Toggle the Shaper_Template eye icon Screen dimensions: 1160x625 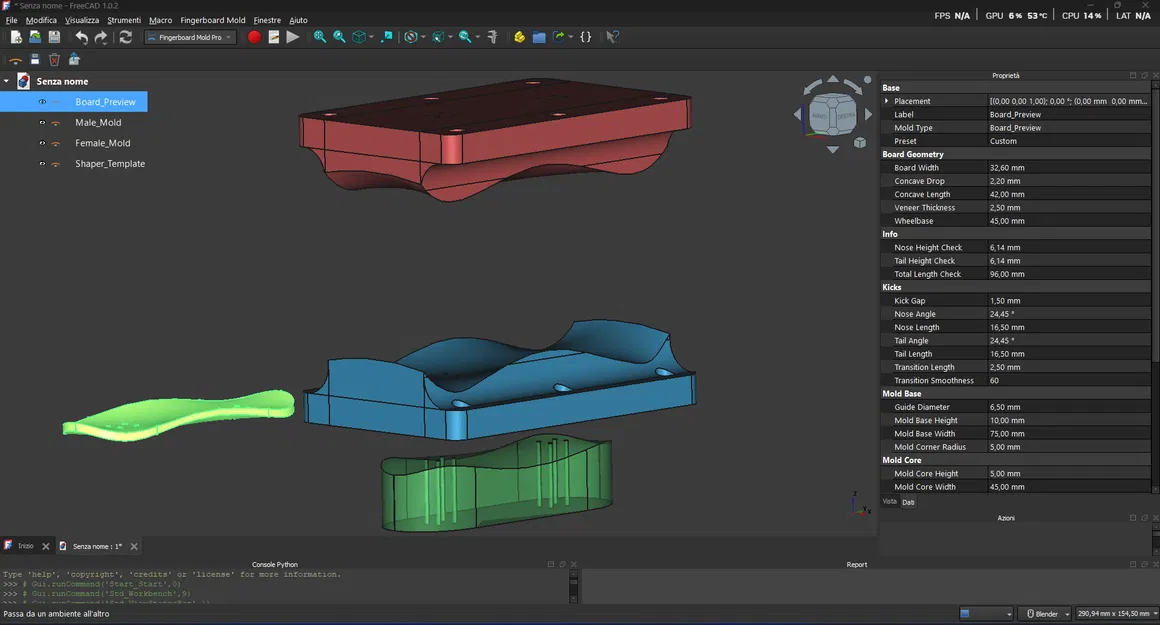coord(42,163)
